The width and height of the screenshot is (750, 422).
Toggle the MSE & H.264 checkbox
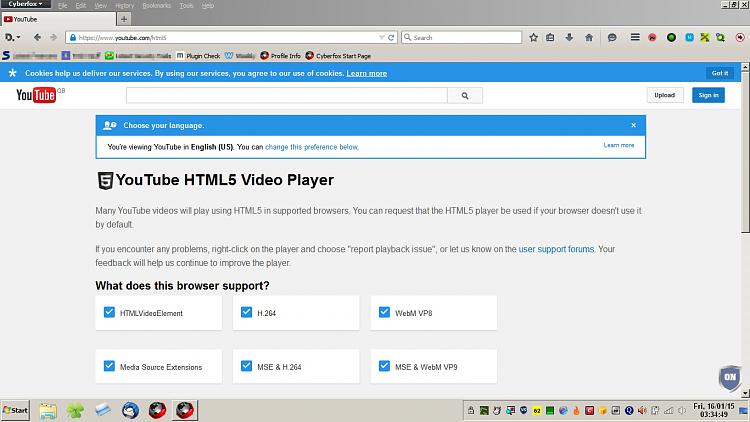coord(246,366)
